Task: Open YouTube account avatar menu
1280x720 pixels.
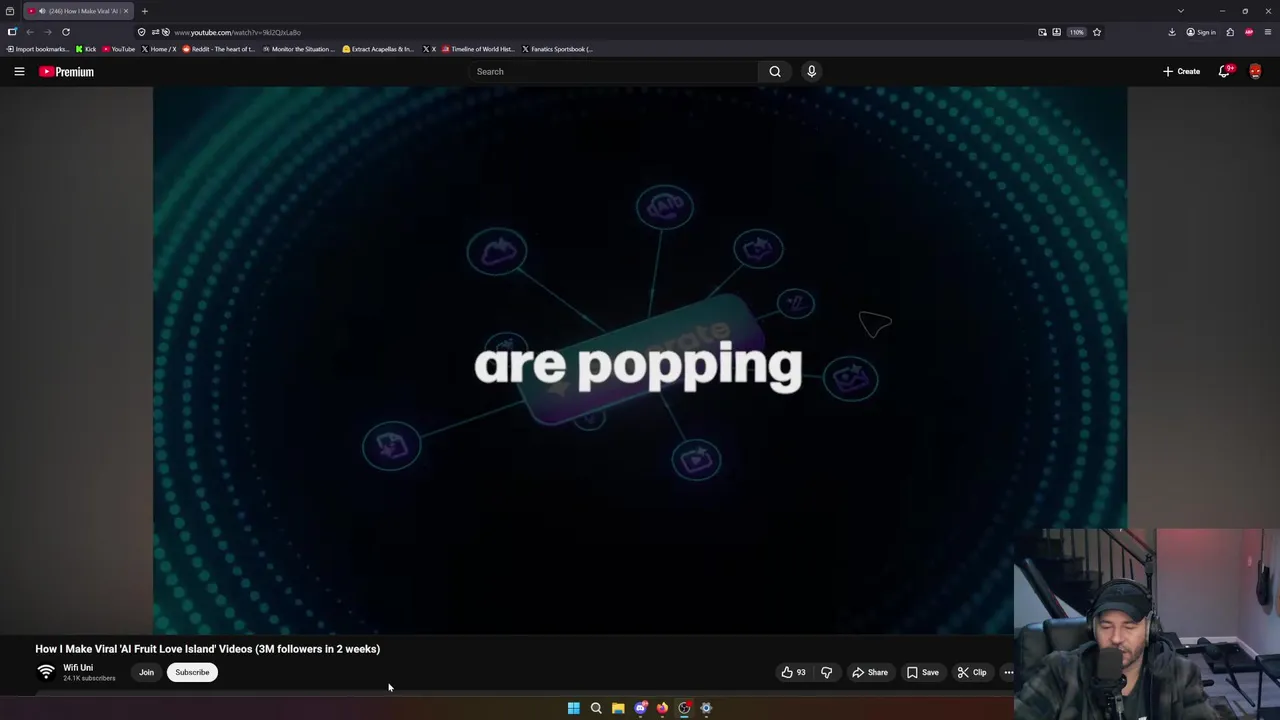Action: [x=1255, y=71]
